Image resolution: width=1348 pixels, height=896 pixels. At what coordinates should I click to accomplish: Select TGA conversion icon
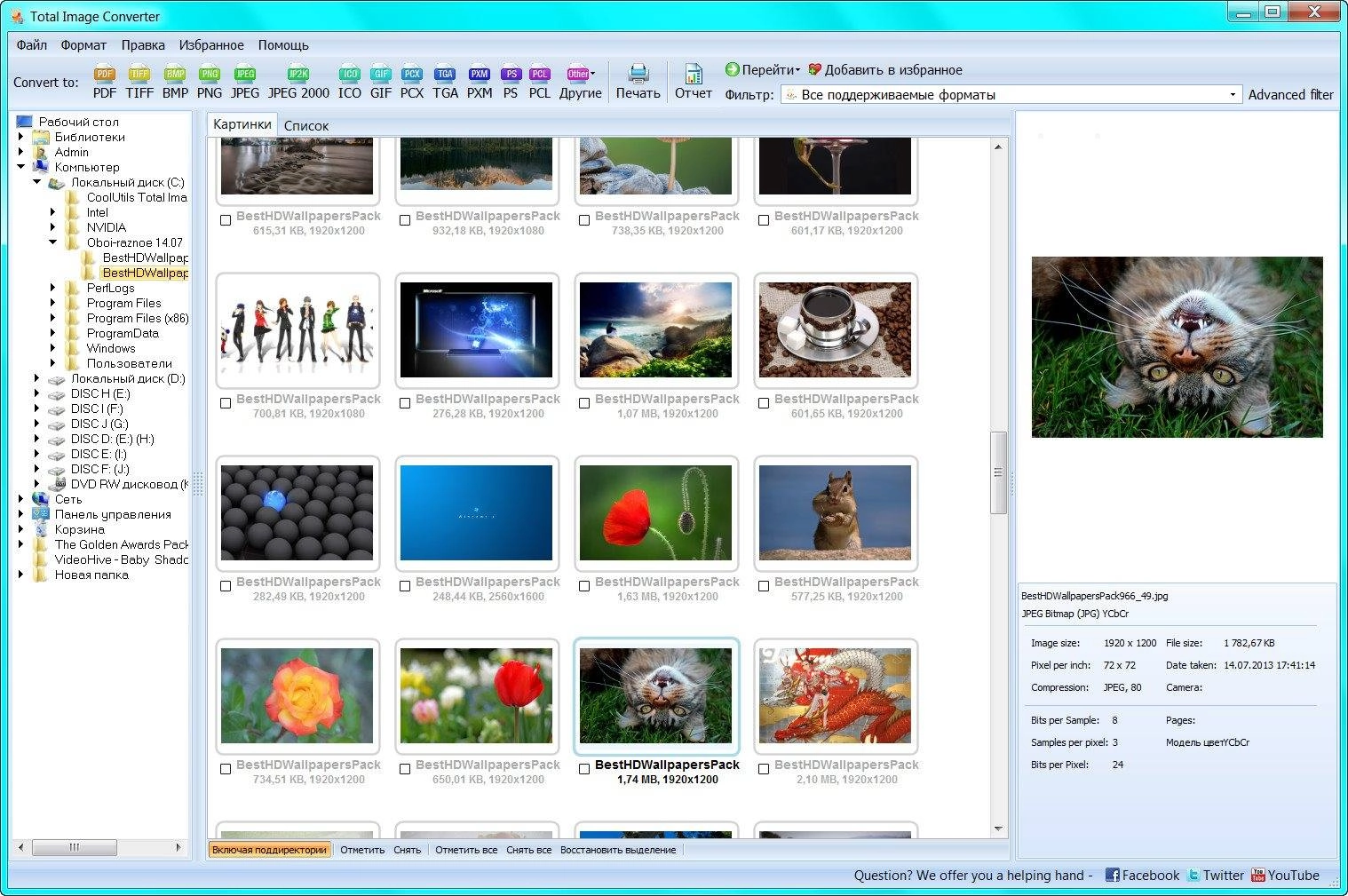click(x=445, y=75)
